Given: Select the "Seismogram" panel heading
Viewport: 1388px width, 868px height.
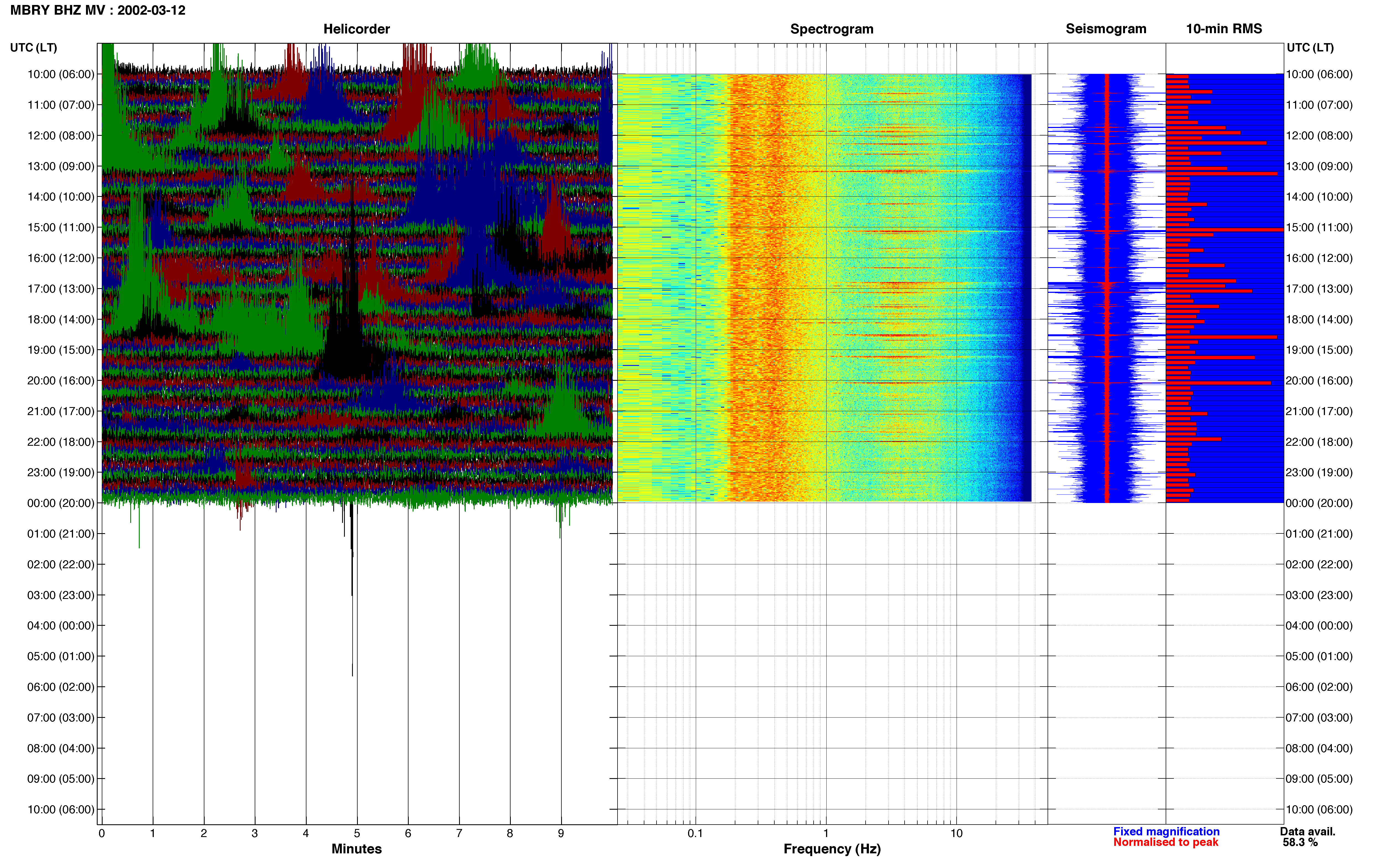Looking at the screenshot, I should pyautogui.click(x=1106, y=29).
